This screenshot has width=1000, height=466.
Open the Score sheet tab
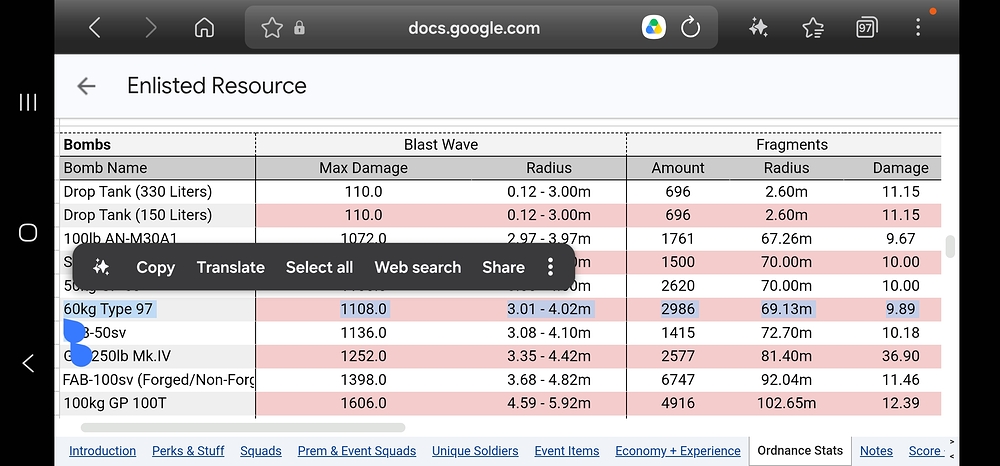pos(924,451)
